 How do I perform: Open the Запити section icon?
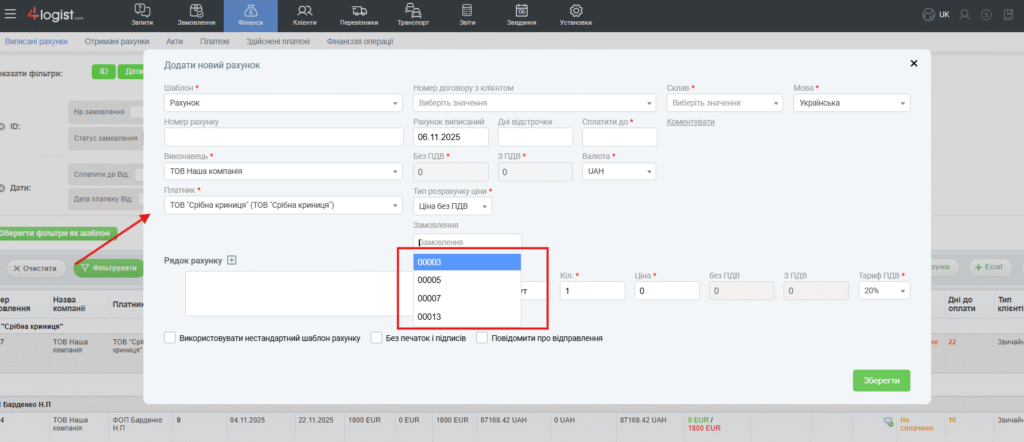(142, 11)
